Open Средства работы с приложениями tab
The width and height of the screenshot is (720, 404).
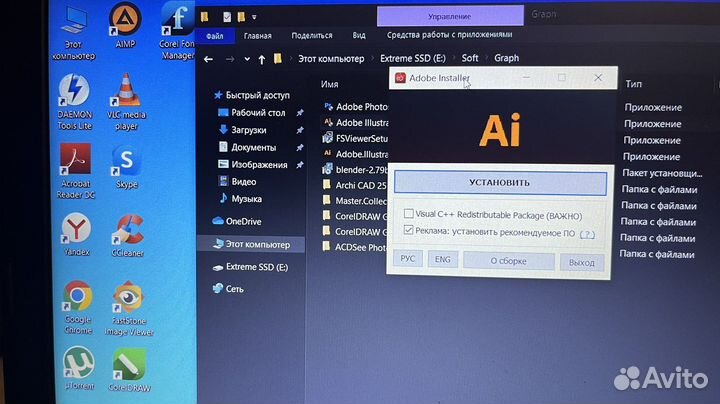tap(449, 35)
